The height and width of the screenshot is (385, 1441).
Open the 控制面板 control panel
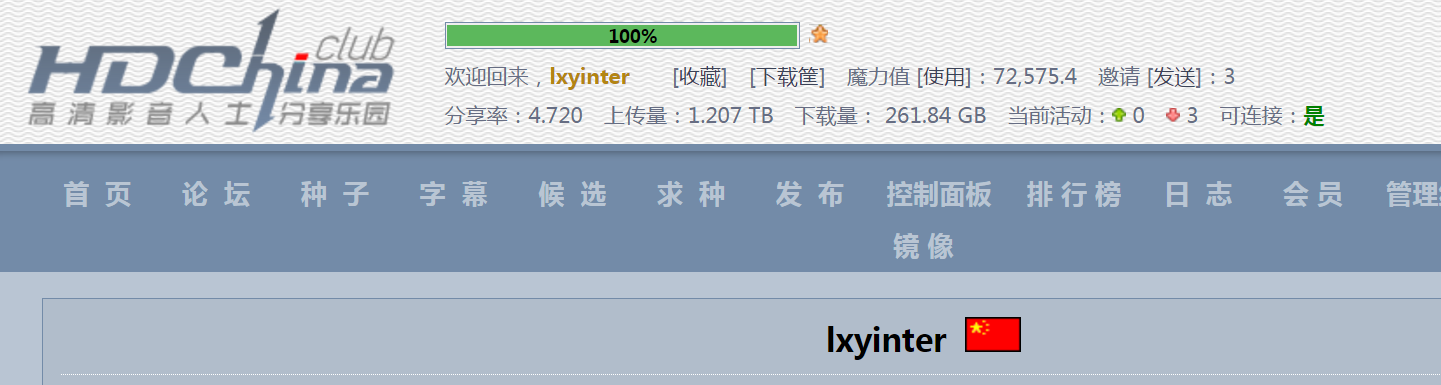pyautogui.click(x=939, y=194)
